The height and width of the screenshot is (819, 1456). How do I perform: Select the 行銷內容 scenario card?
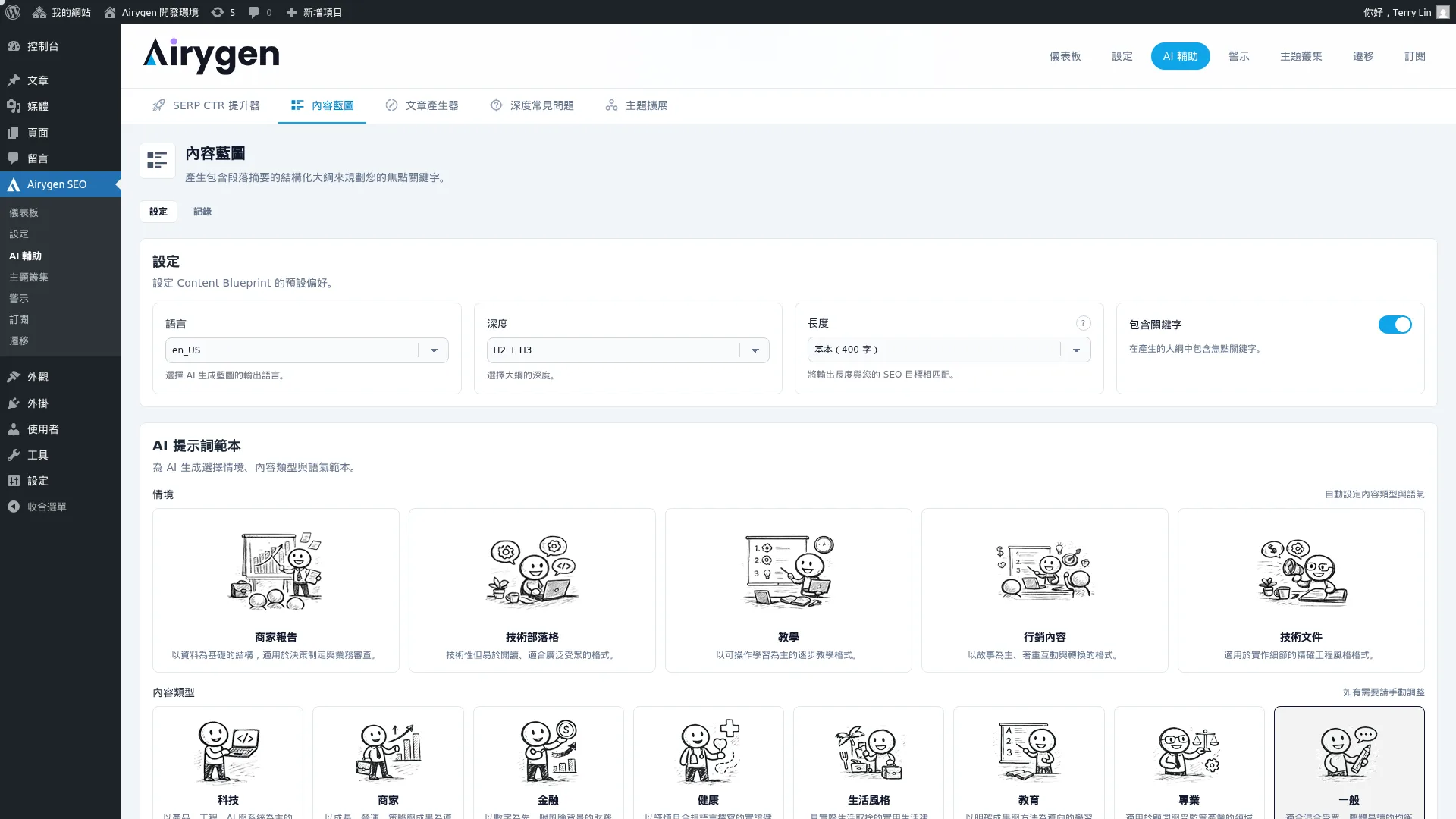(x=1045, y=590)
